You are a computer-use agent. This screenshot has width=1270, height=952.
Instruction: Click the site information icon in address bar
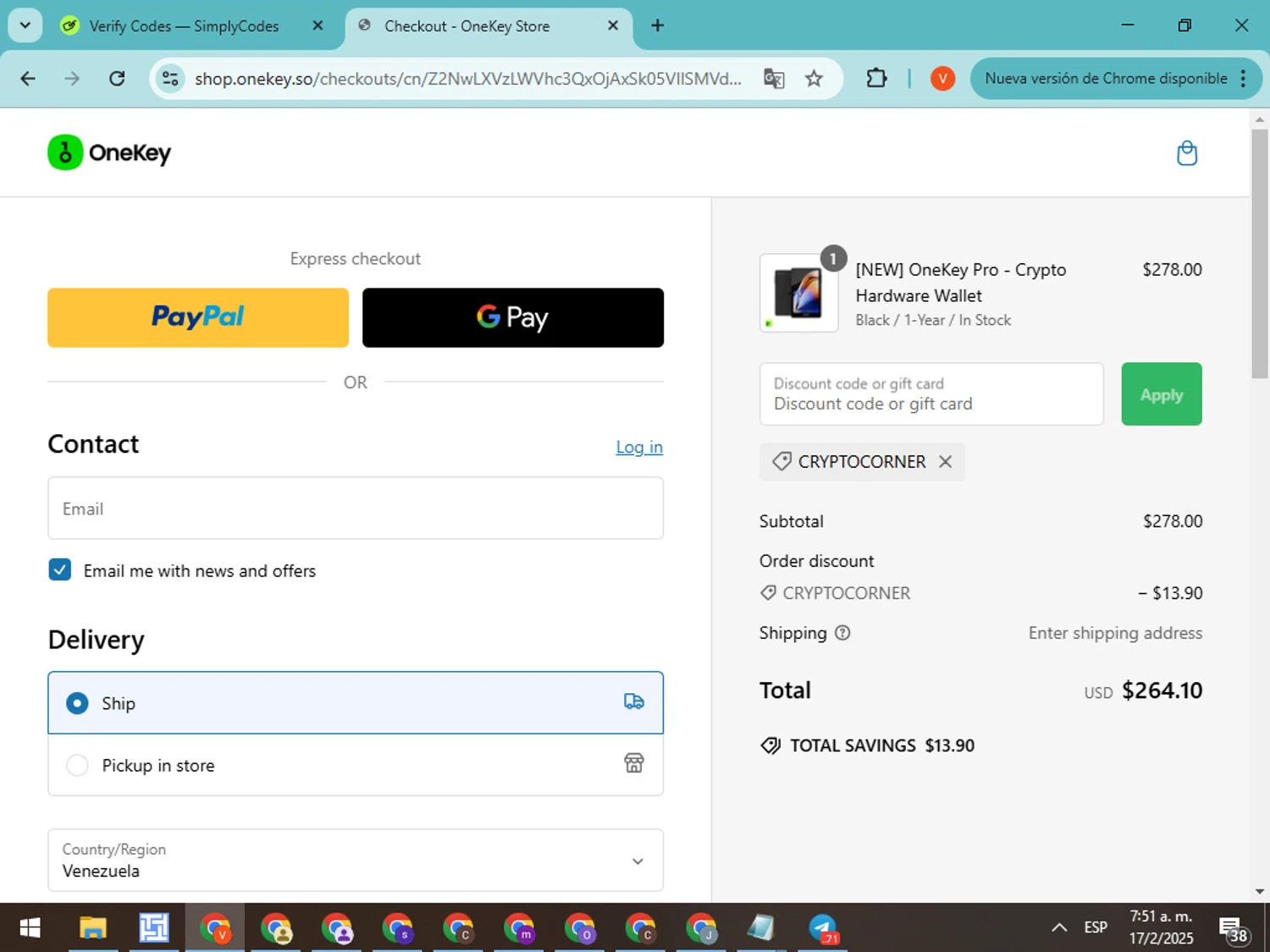coord(170,79)
